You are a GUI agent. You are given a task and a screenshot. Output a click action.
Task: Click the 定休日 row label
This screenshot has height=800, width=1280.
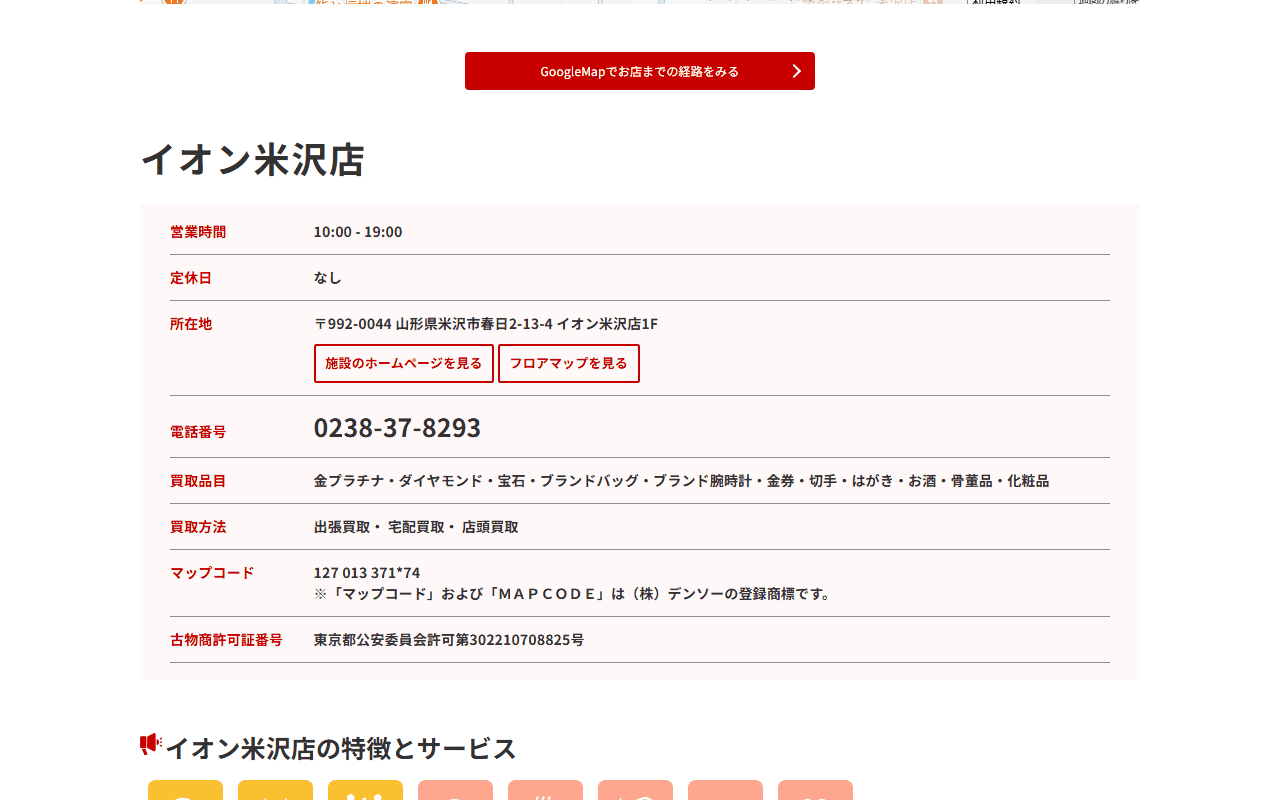coord(191,278)
